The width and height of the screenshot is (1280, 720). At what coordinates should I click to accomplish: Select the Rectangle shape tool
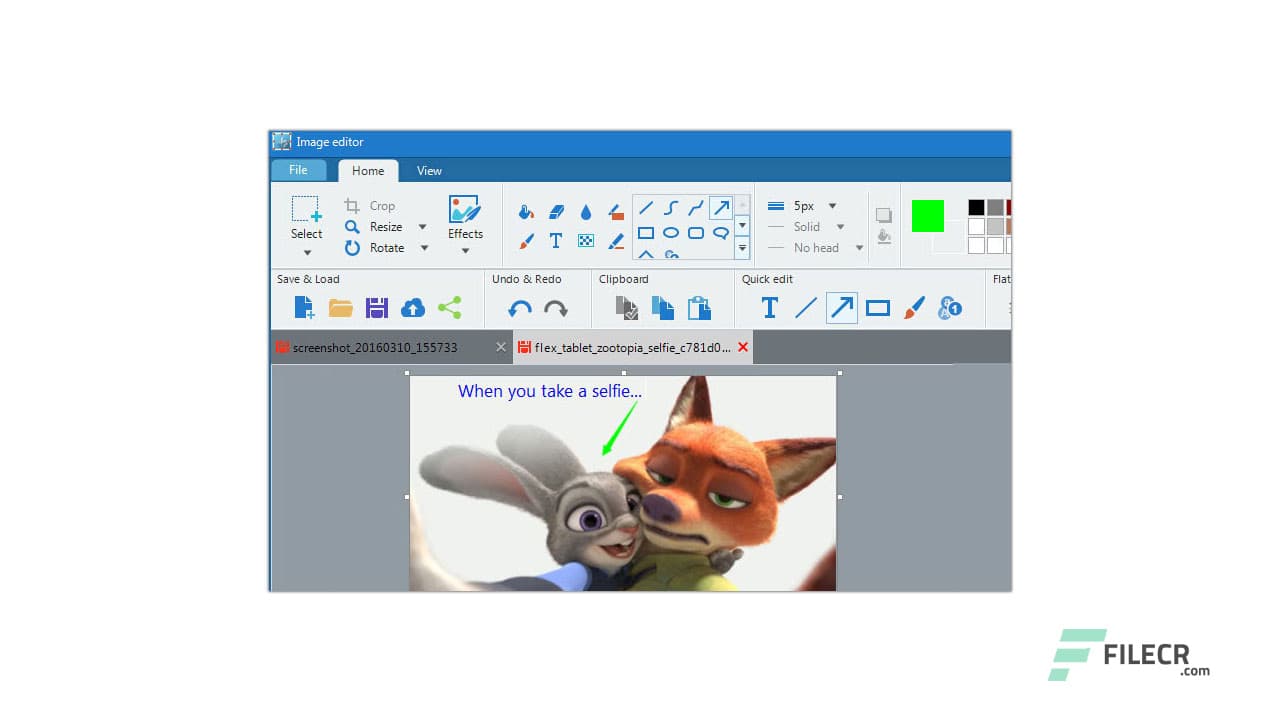tap(646, 232)
